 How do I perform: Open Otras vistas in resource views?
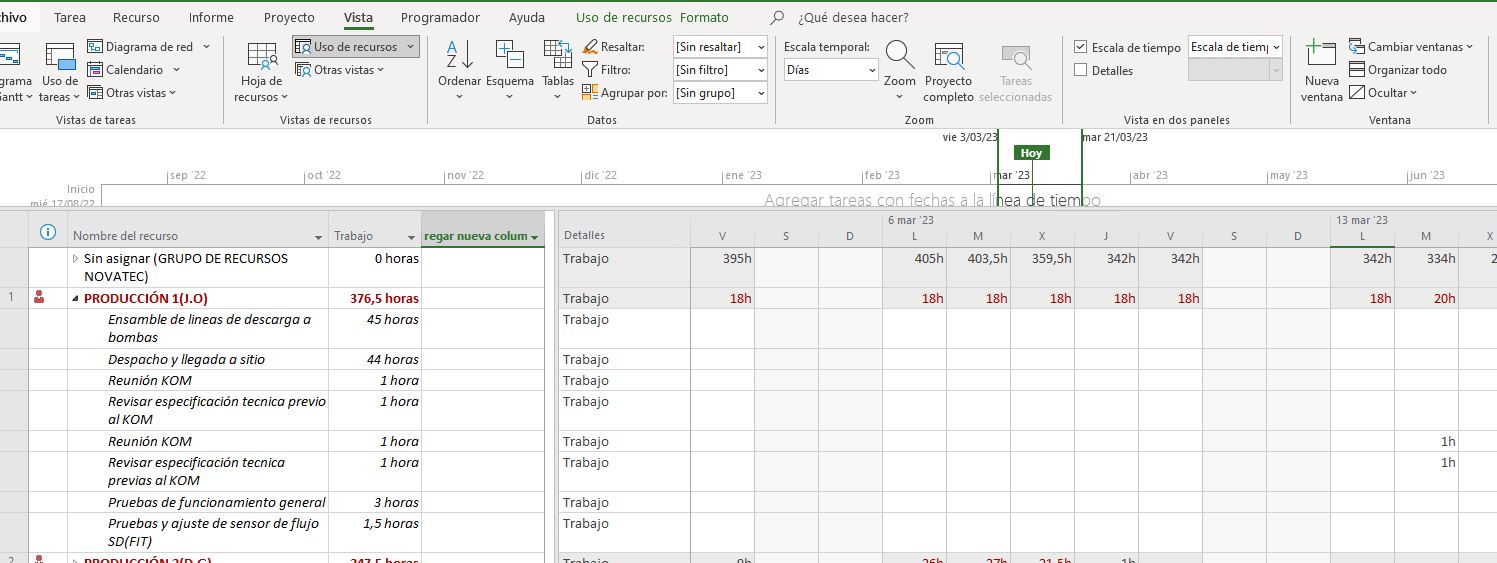(x=340, y=69)
